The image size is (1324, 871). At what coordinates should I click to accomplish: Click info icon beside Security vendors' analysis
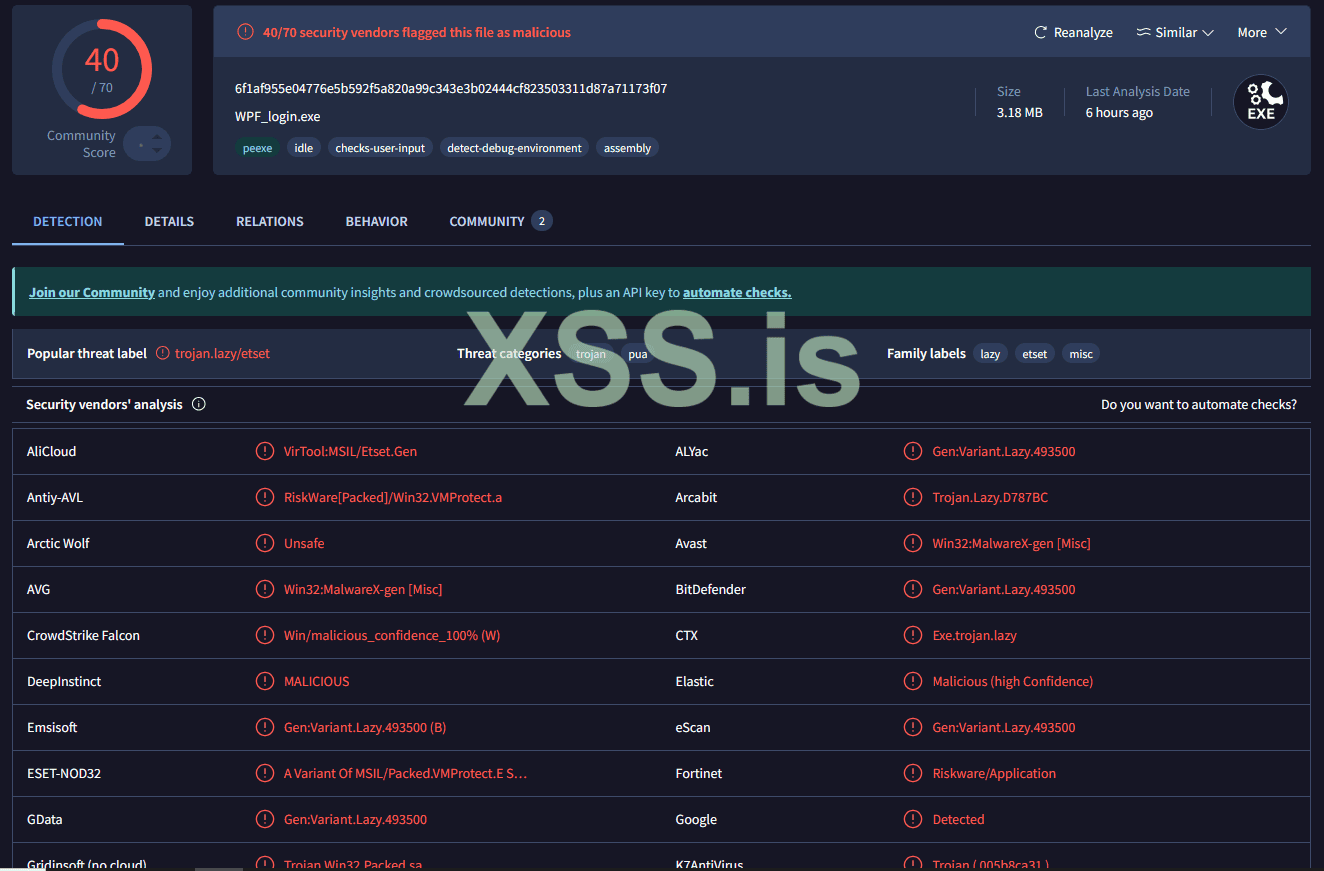point(198,405)
